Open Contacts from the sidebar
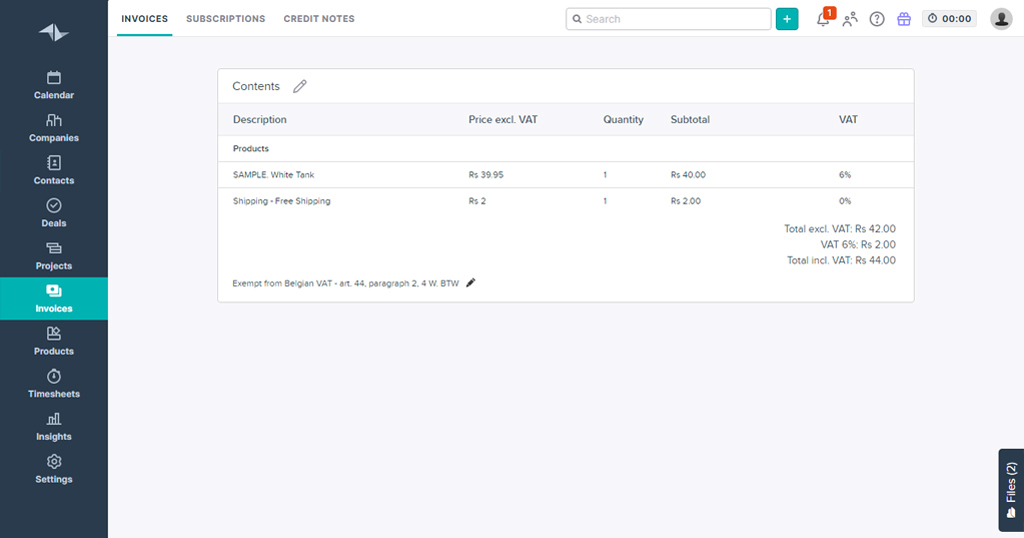Viewport: 1024px width, 538px height. pyautogui.click(x=54, y=171)
